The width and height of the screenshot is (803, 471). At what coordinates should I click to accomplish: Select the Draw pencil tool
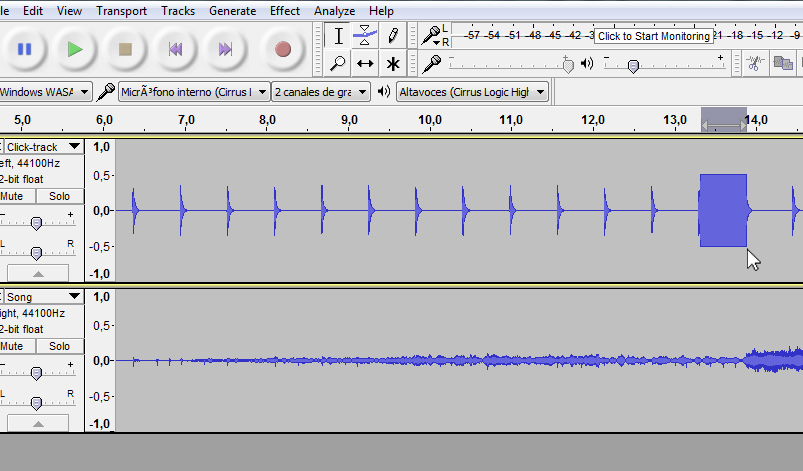point(393,36)
